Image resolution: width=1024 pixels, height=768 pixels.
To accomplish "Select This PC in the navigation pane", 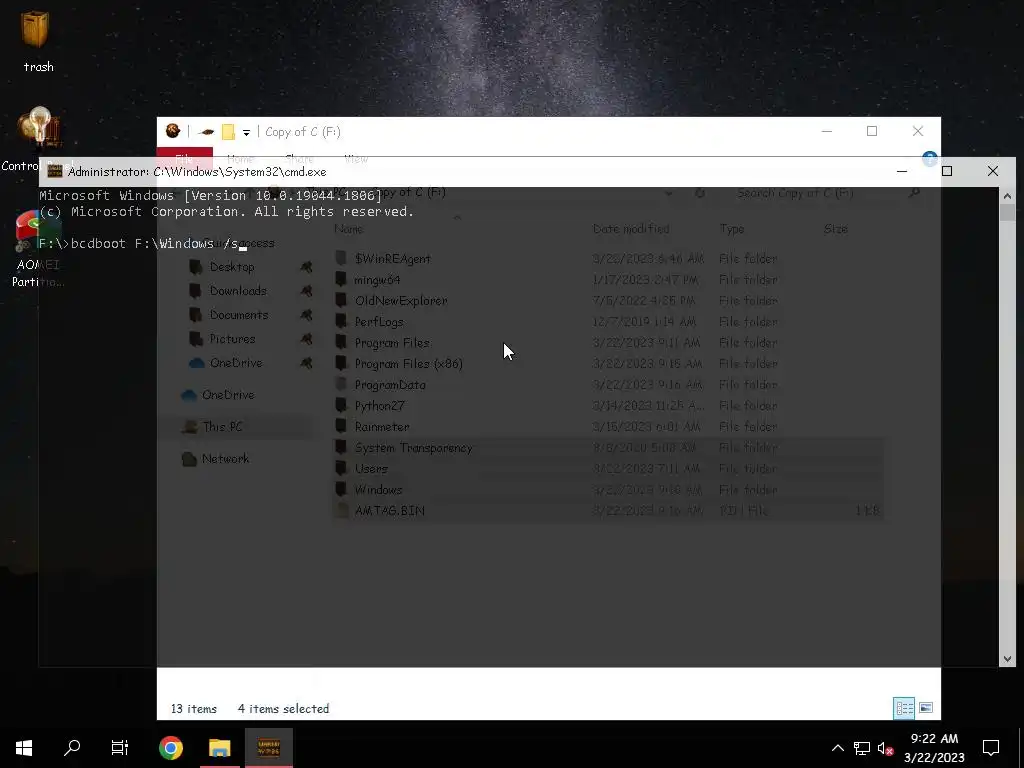I will (222, 426).
